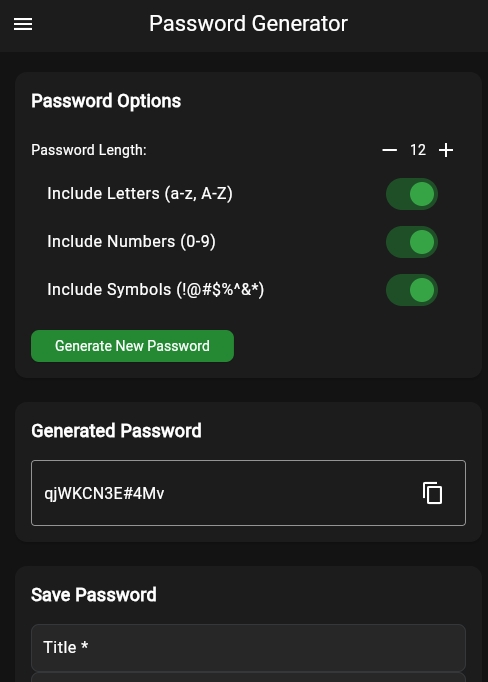Screen dimensions: 488x682
Task: Open the hamburger navigation menu
Action: [23, 24]
